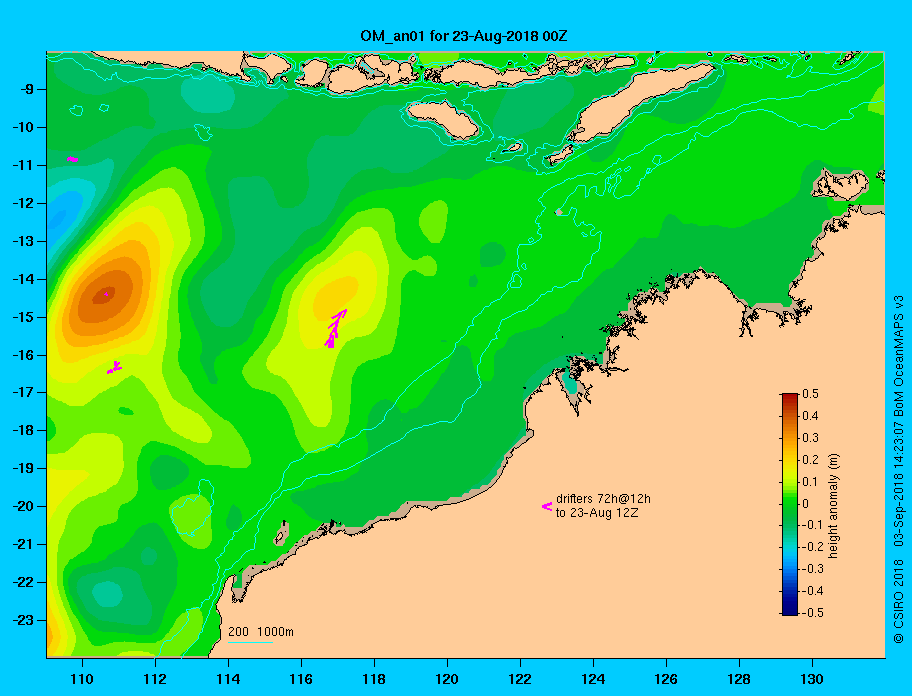Click the longitude axis label '124'
Screen dimensions: 912x696
tap(593, 679)
